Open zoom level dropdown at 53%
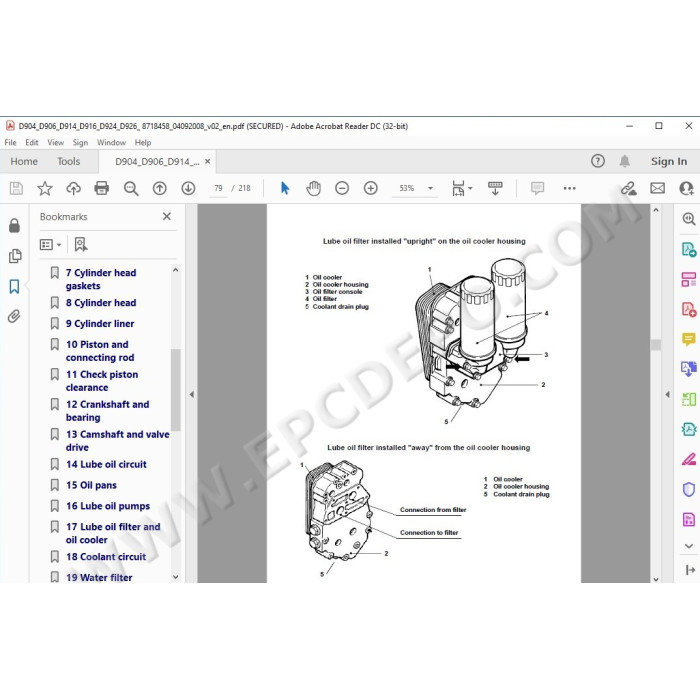 [430, 188]
